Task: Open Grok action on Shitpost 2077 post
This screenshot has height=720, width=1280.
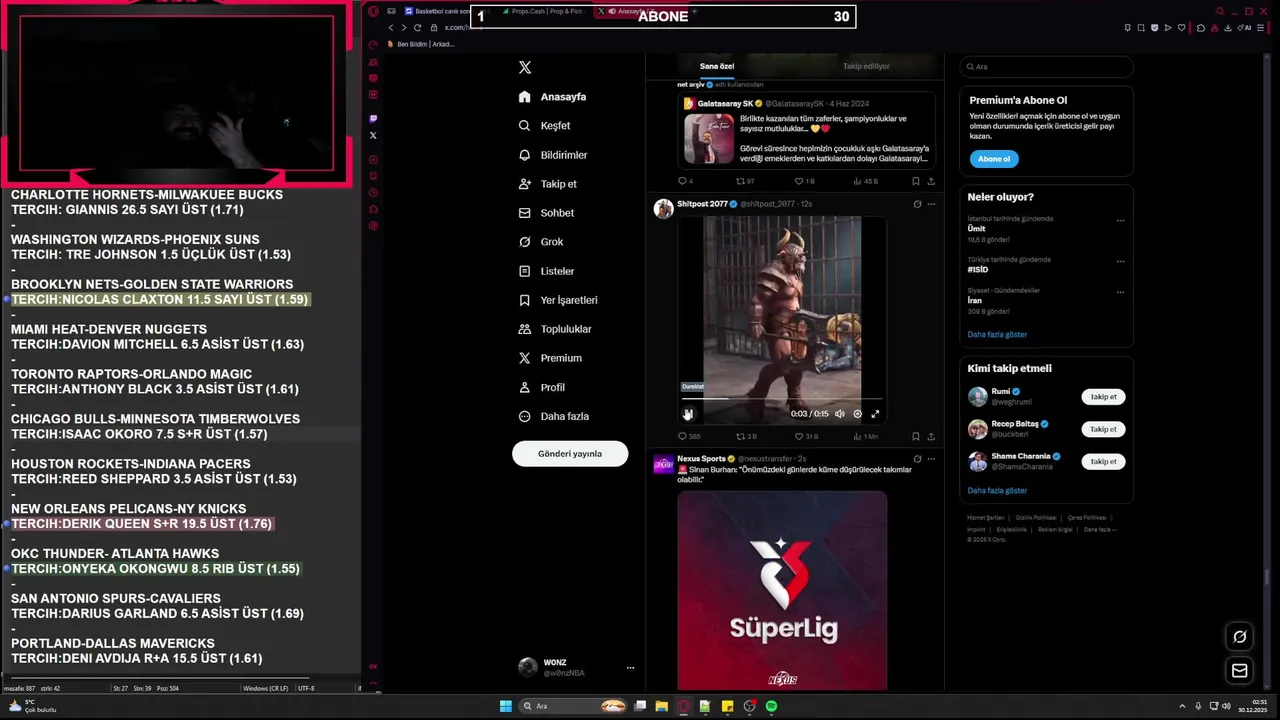Action: [x=917, y=204]
